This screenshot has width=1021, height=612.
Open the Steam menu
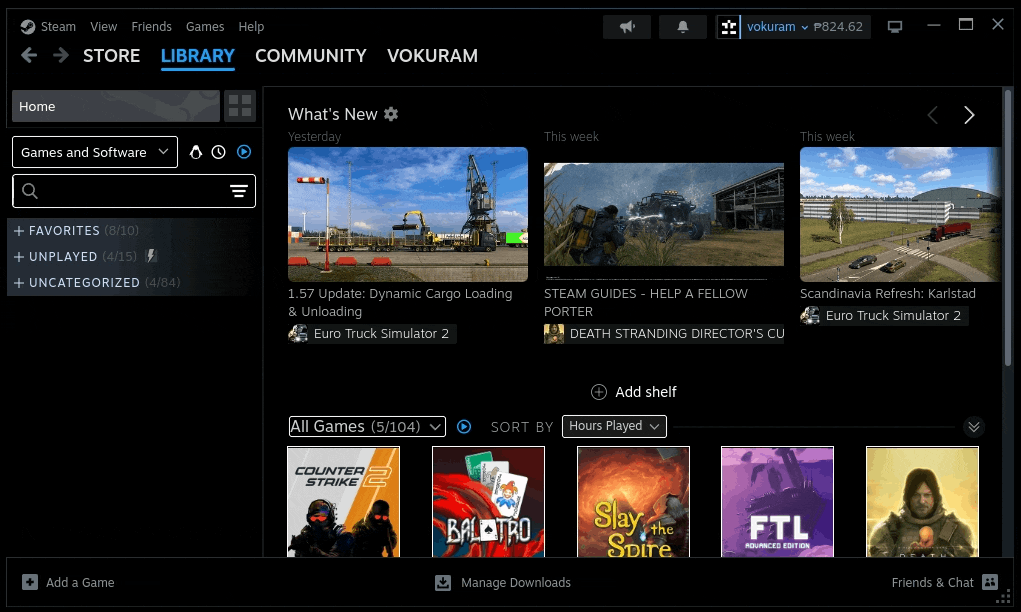pyautogui.click(x=58, y=27)
